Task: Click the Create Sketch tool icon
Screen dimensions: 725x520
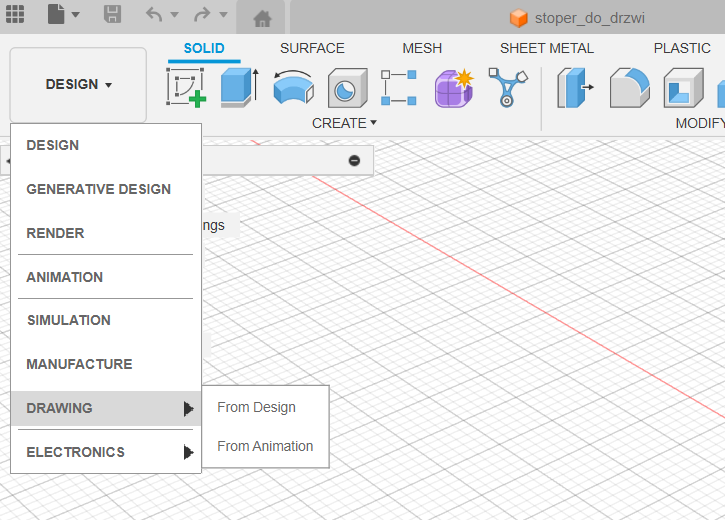Action: [x=186, y=88]
